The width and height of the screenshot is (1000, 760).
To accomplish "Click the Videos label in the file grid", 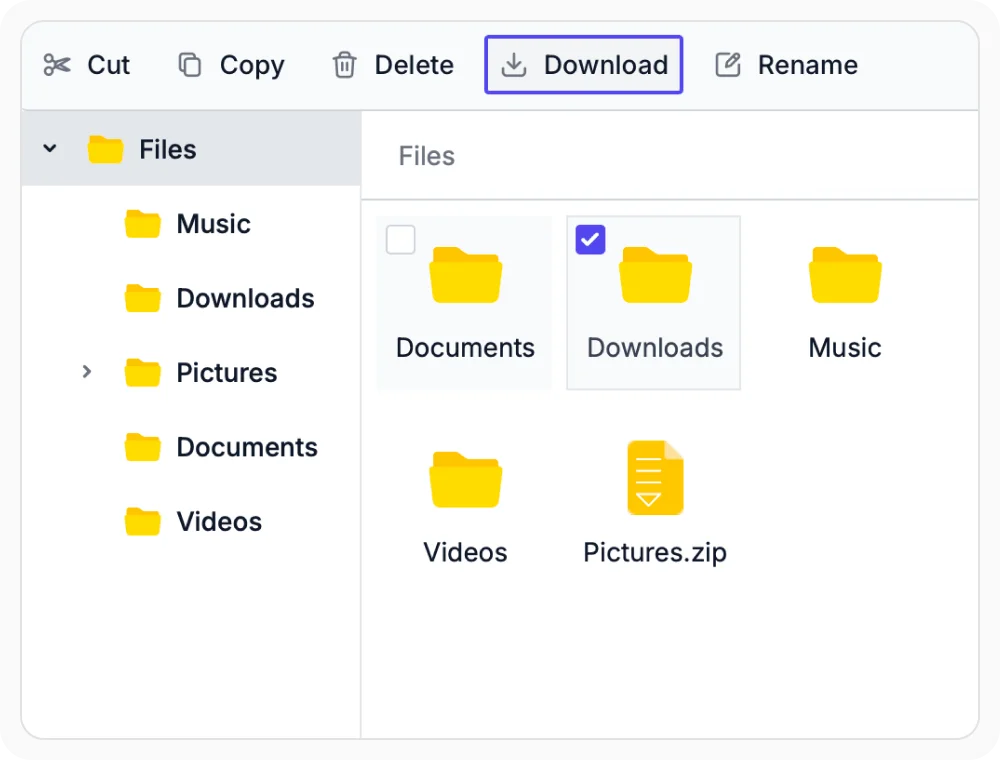I will pos(466,553).
